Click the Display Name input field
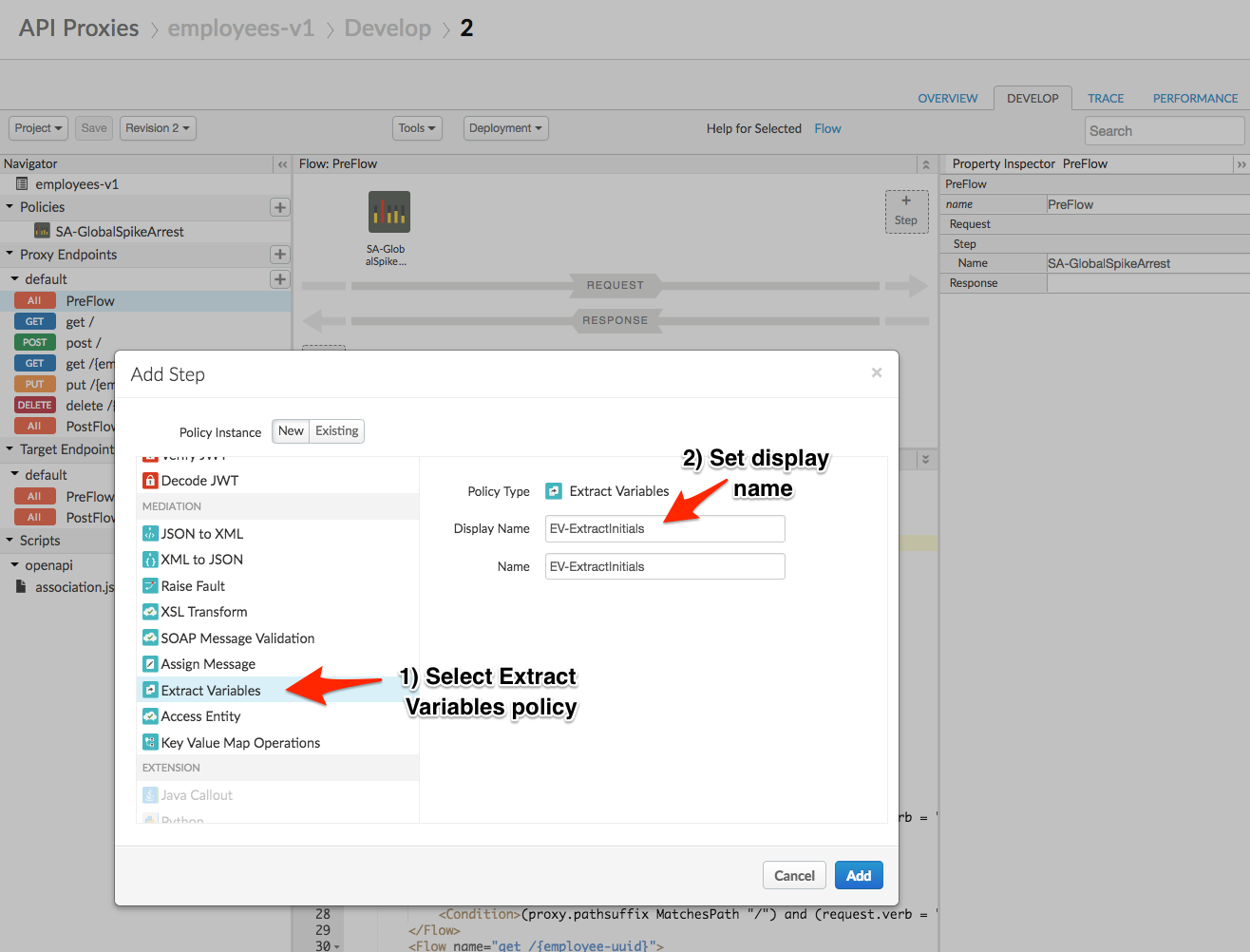This screenshot has height=952, width=1250. pyautogui.click(x=665, y=528)
